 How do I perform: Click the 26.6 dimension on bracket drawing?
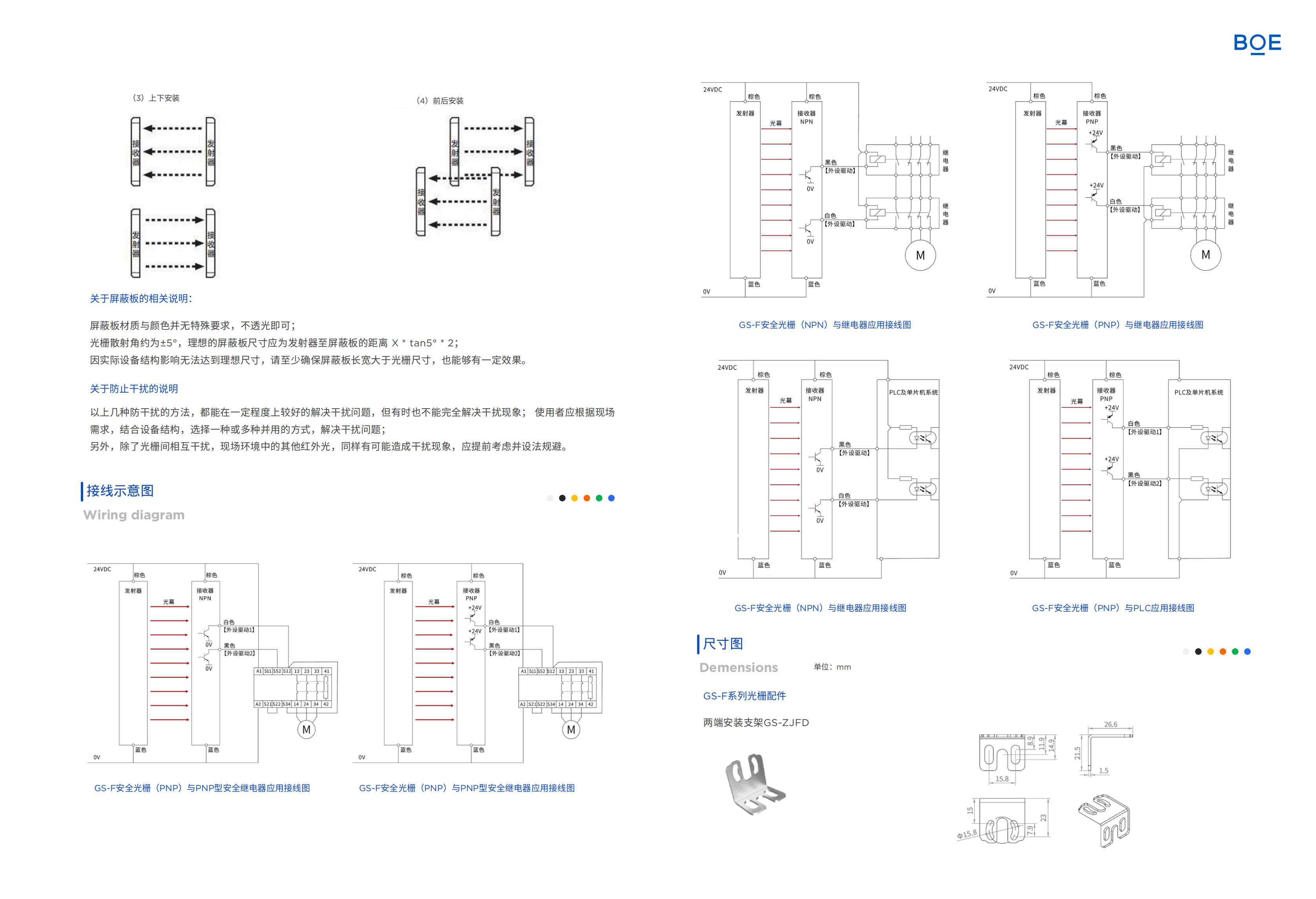tap(1110, 724)
